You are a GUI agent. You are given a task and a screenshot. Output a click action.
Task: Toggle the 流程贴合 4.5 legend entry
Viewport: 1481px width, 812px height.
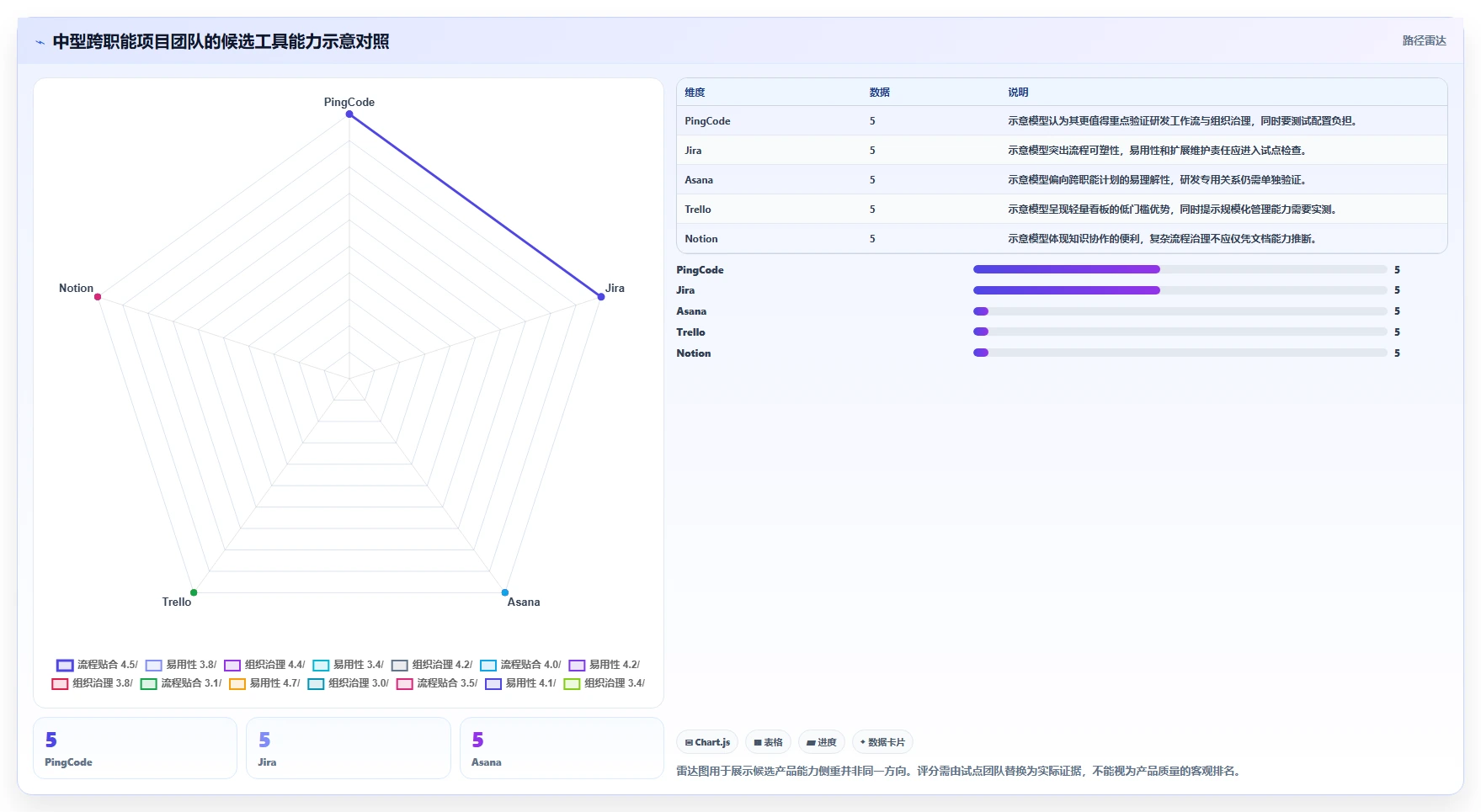click(x=97, y=665)
